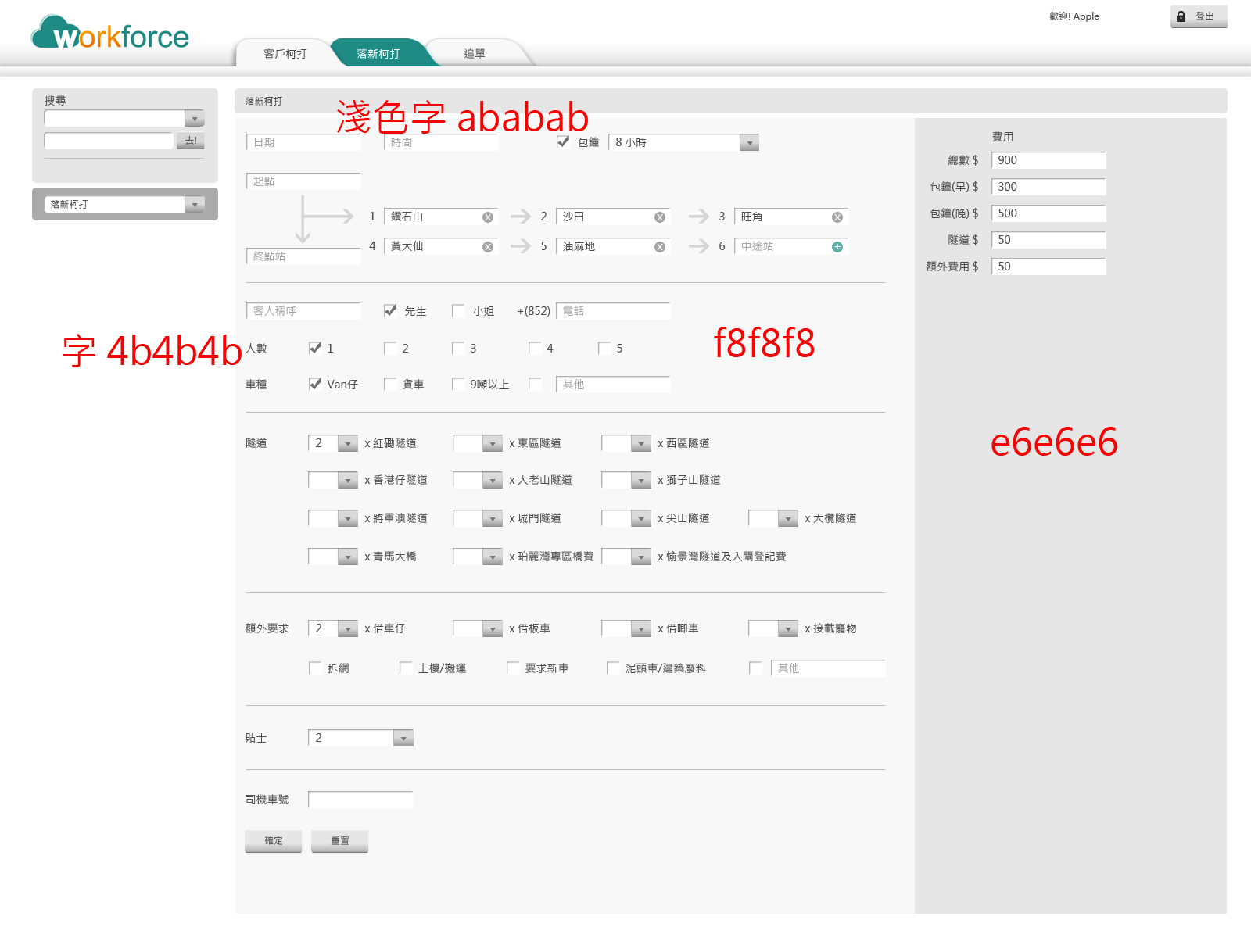Select the 貨車 vehicle type checkbox

(390, 384)
